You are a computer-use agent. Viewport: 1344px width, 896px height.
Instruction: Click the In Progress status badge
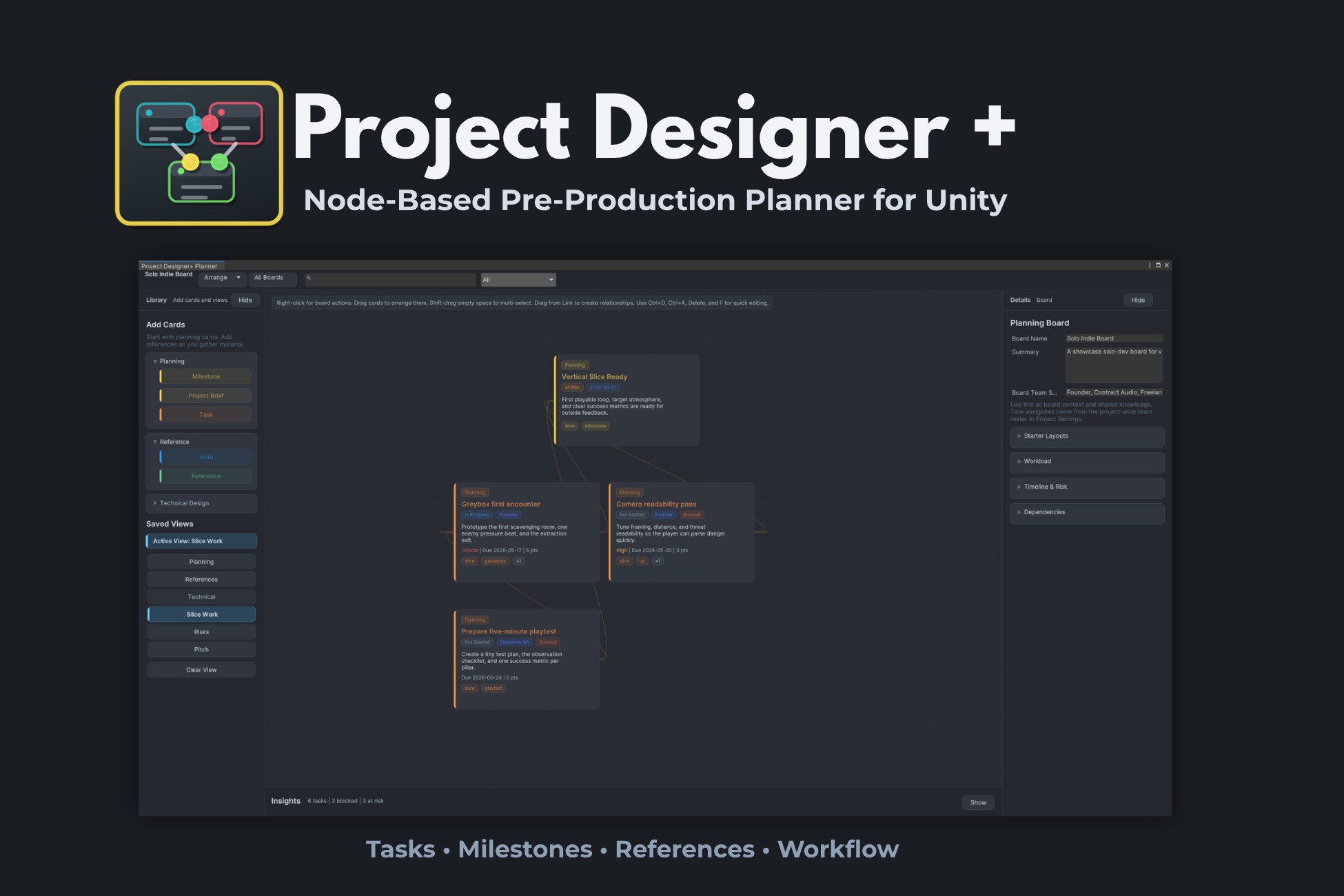(477, 516)
